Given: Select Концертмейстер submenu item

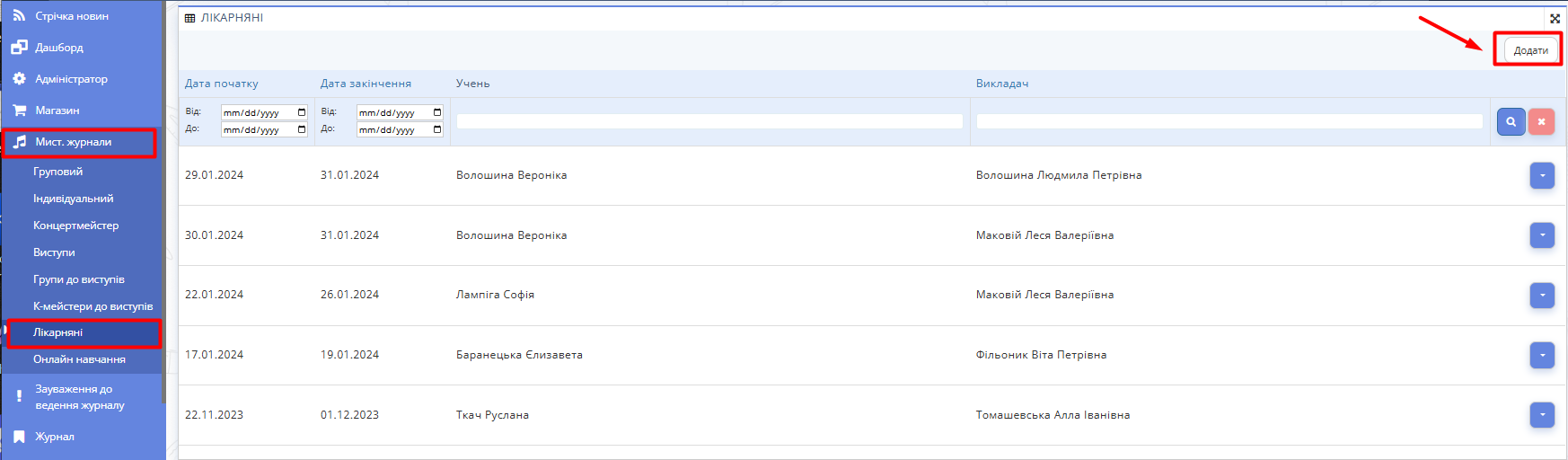Looking at the screenshot, I should point(76,226).
